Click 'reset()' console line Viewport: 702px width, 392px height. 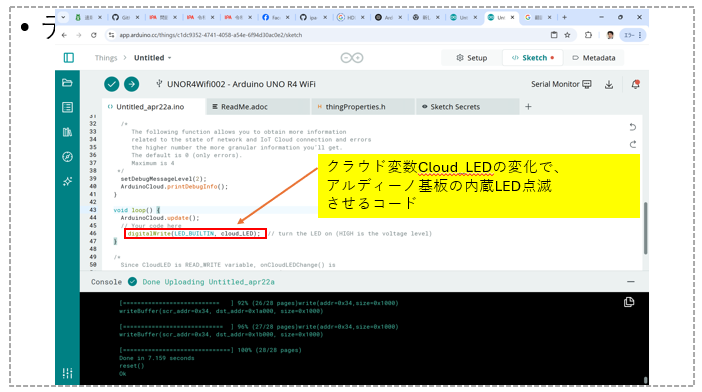(x=132, y=366)
